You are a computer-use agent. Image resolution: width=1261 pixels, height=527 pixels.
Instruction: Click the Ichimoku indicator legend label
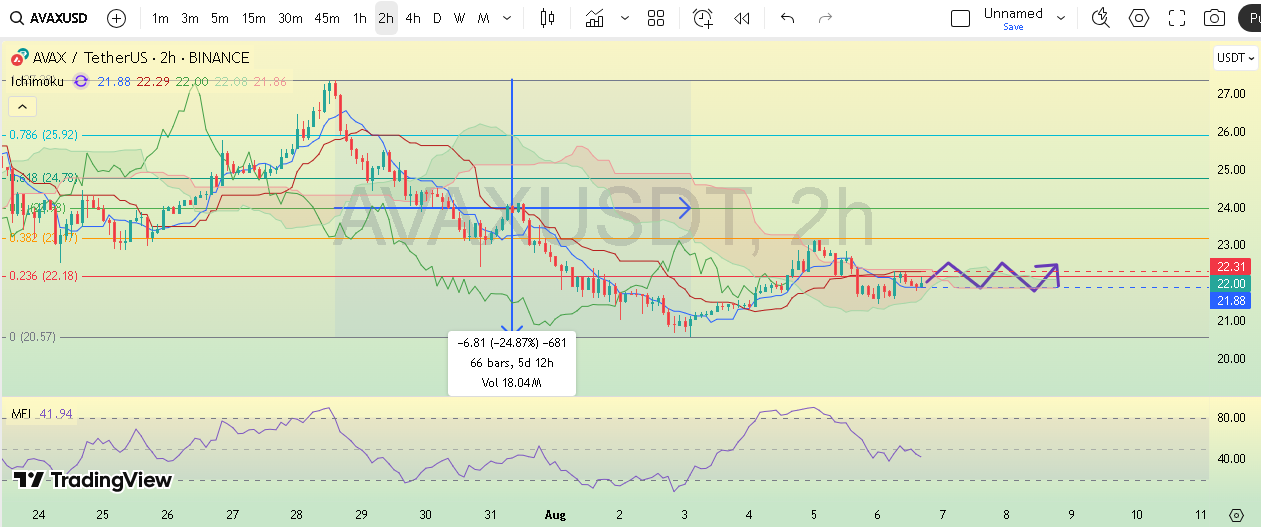tap(36, 81)
